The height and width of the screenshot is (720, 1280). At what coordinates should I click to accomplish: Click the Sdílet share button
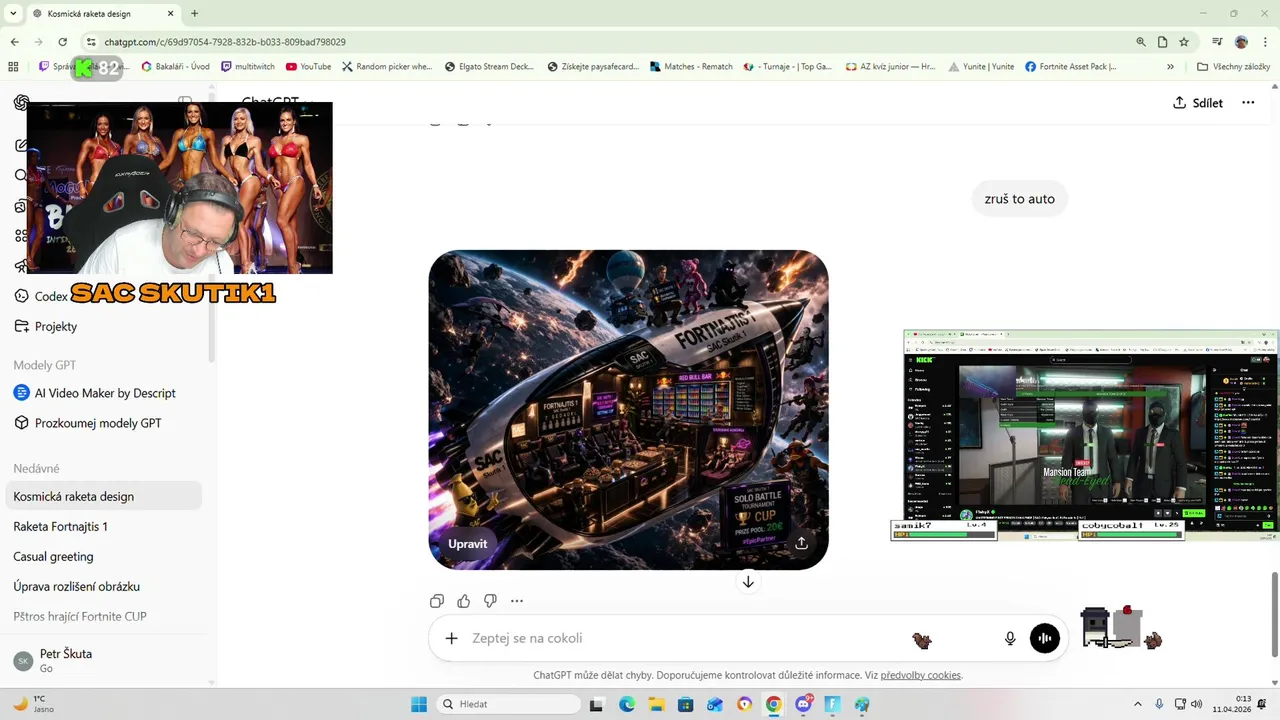pos(1198,102)
